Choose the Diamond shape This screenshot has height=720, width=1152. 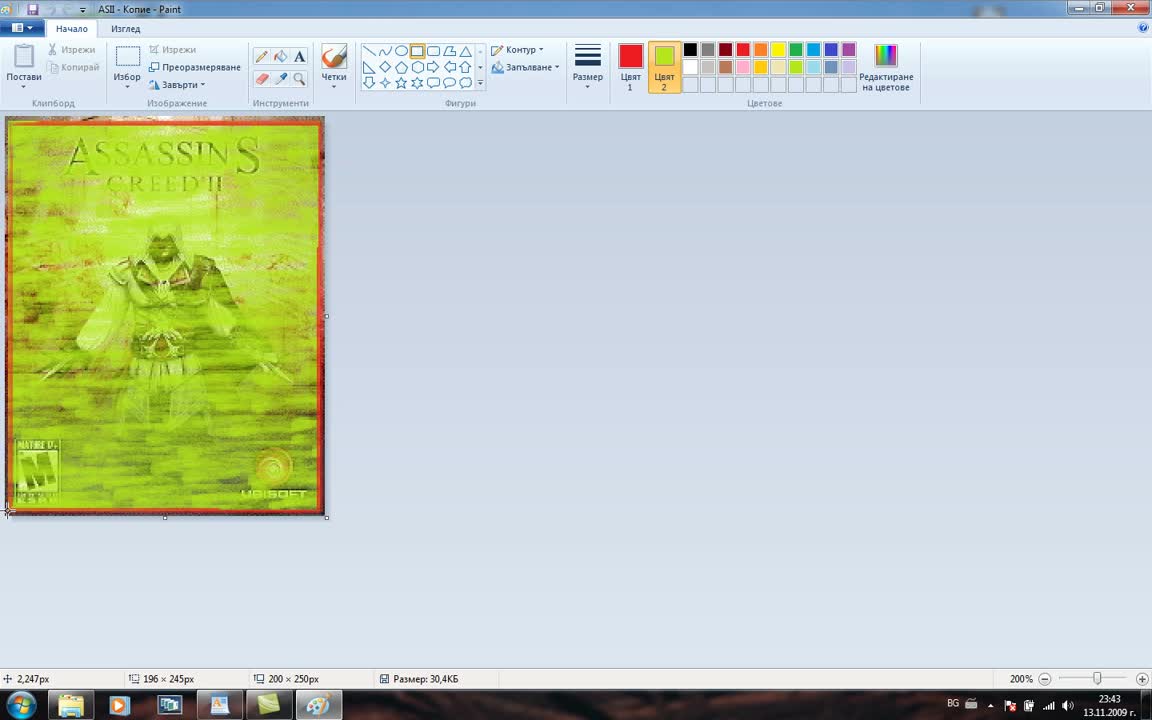(x=385, y=67)
